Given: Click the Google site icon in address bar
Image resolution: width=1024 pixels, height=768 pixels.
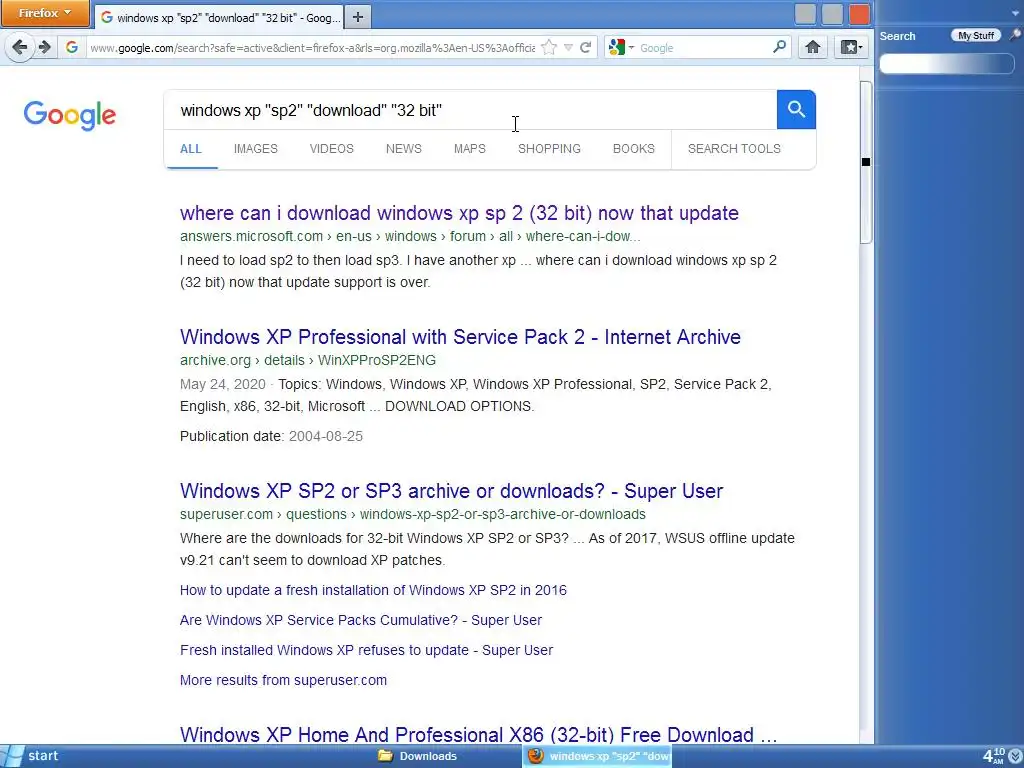Looking at the screenshot, I should [72, 47].
